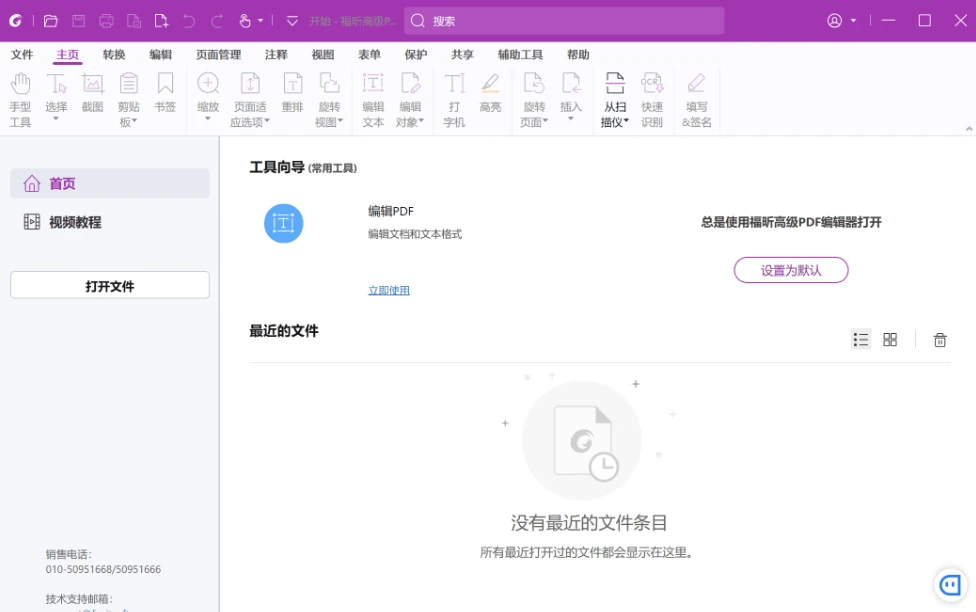The image size is (976, 612).
Task: Collapse the ribbon using the chevron arrow
Action: [968, 129]
